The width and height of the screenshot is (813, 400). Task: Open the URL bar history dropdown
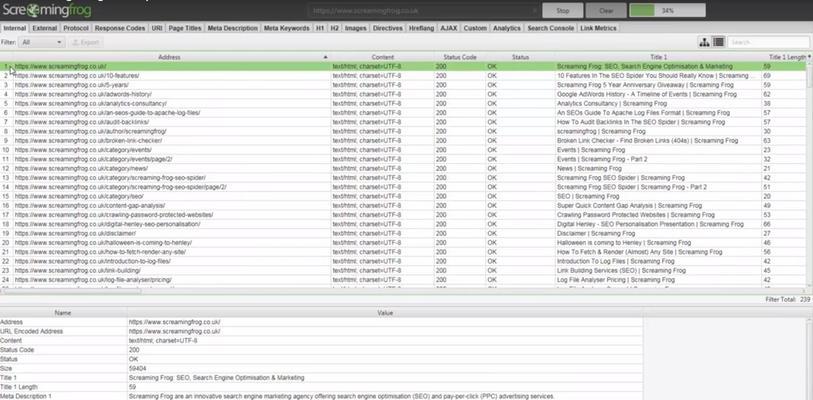coord(534,10)
